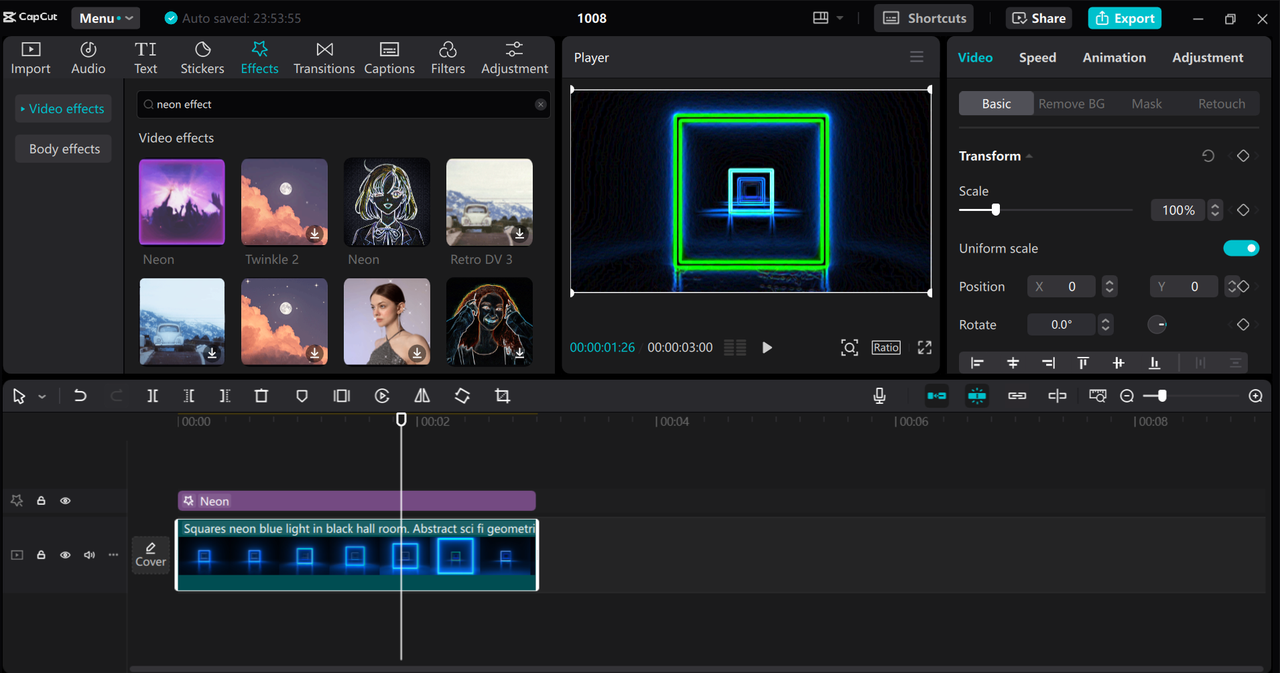1280x673 pixels.
Task: Switch to the Animation tab
Action: pos(1114,57)
